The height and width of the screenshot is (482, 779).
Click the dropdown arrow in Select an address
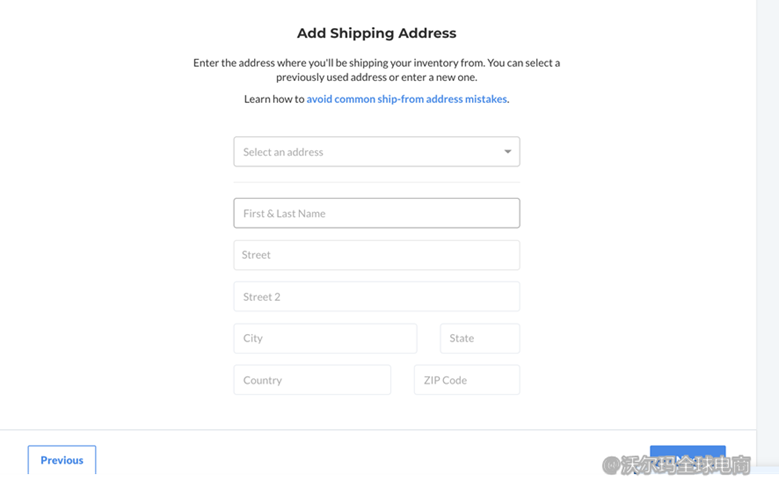point(507,152)
